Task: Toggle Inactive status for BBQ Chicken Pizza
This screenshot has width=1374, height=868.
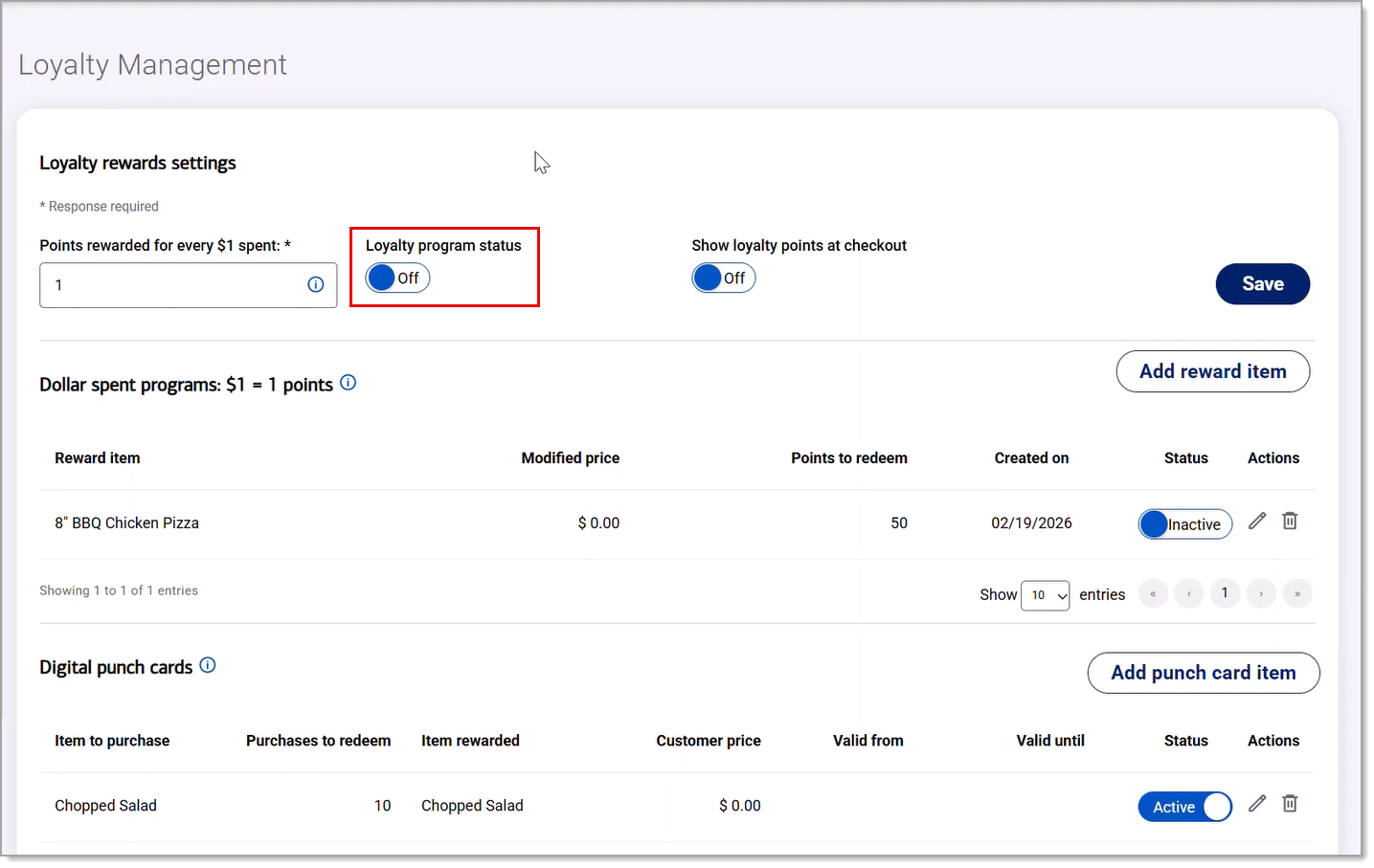Action: pyautogui.click(x=1185, y=524)
